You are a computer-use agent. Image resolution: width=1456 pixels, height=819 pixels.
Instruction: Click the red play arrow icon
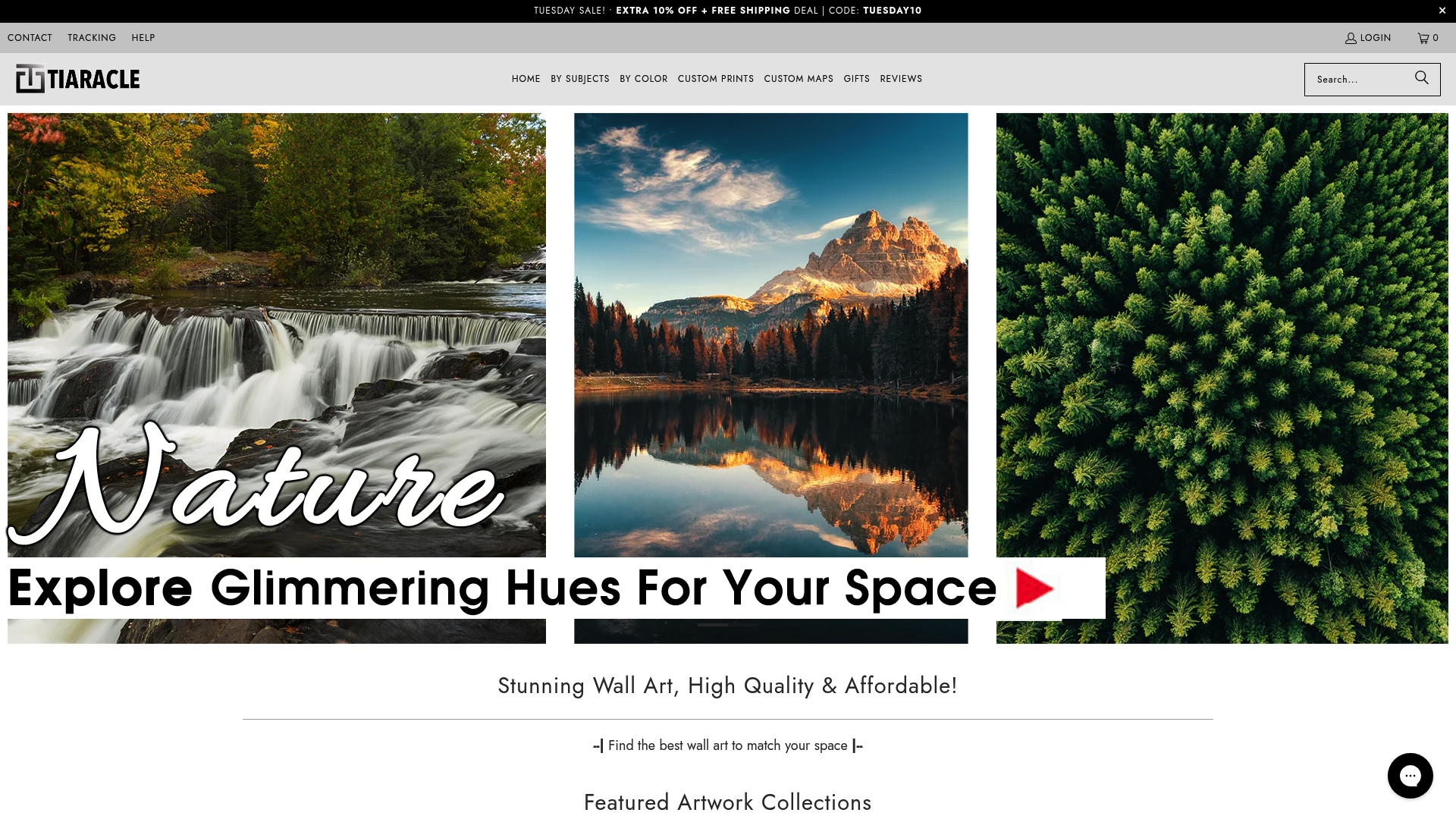tap(1034, 588)
